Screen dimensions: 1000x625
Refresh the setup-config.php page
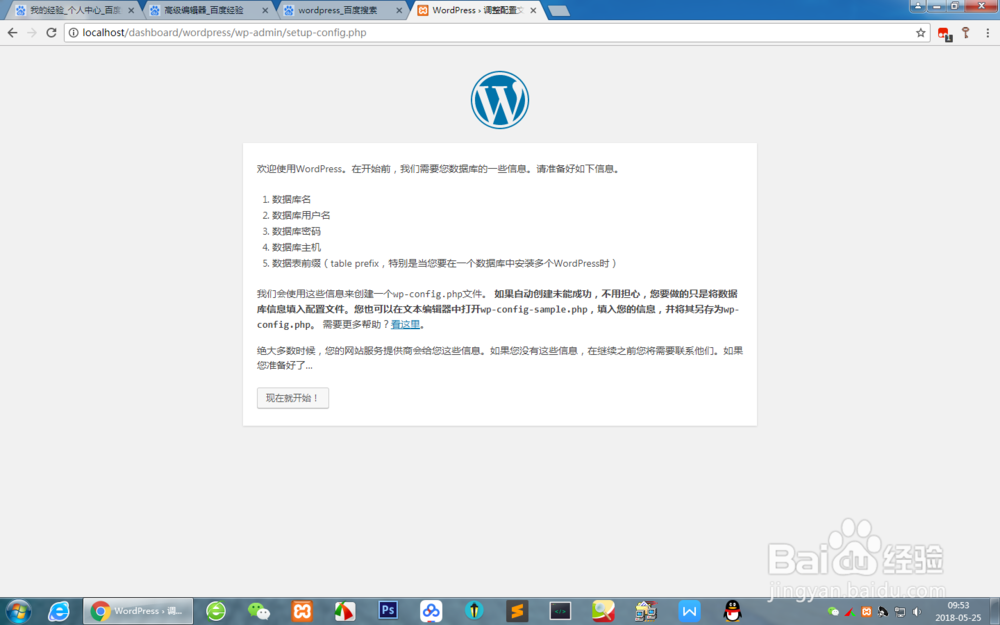(51, 32)
